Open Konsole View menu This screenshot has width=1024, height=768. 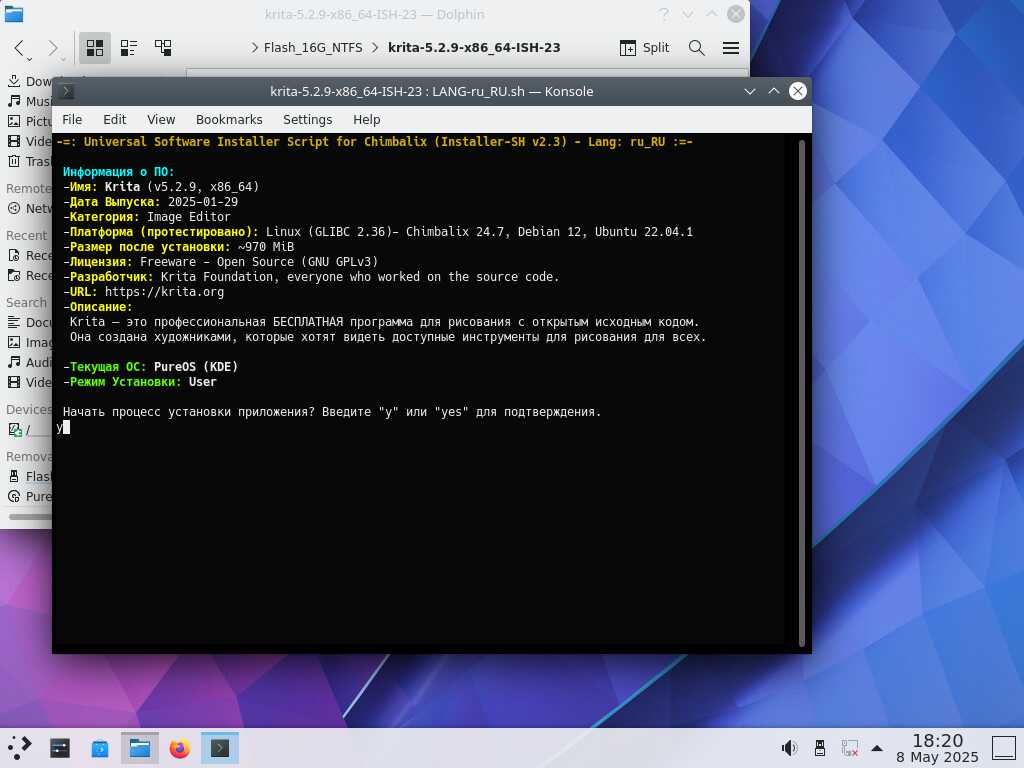(x=161, y=120)
